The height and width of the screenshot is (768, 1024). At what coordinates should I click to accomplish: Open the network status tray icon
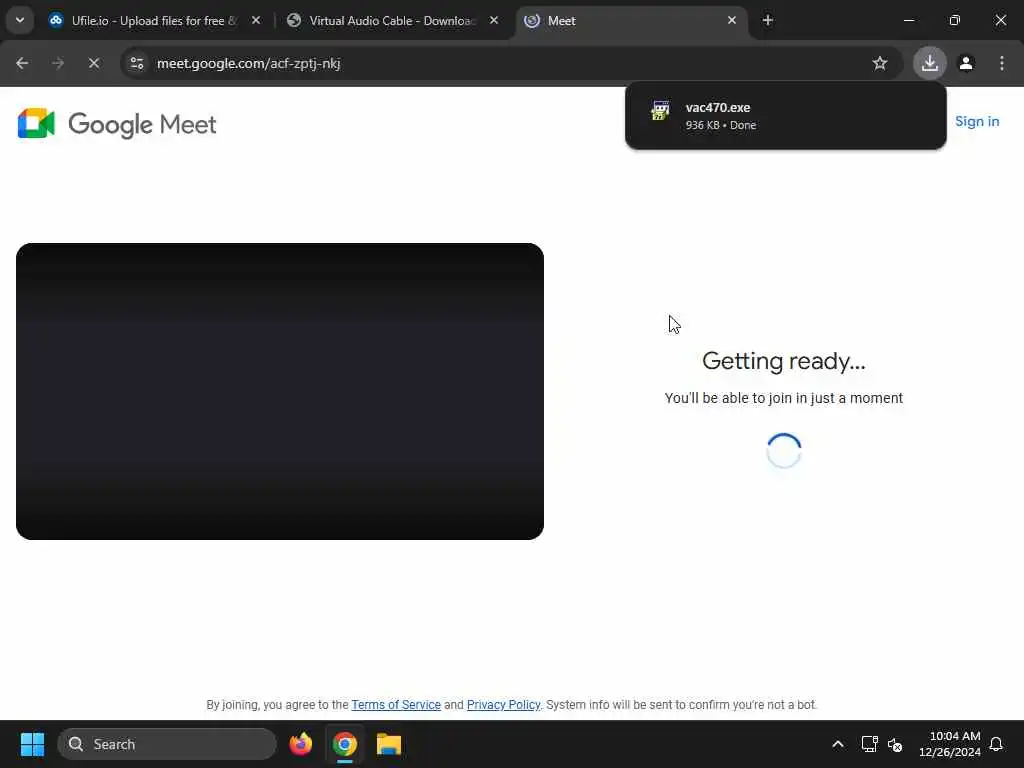869,744
